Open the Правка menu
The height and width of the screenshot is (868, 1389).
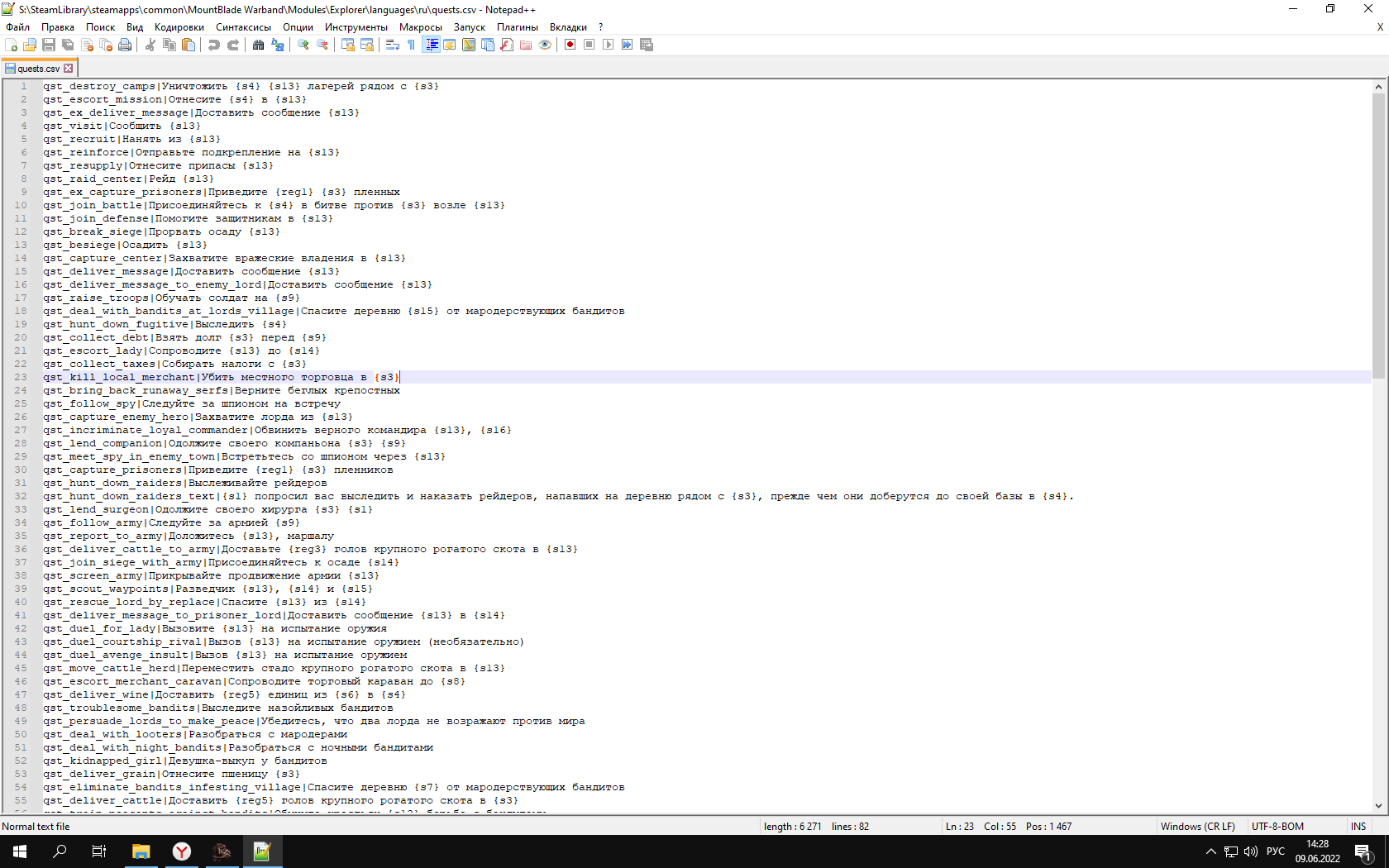tap(58, 27)
